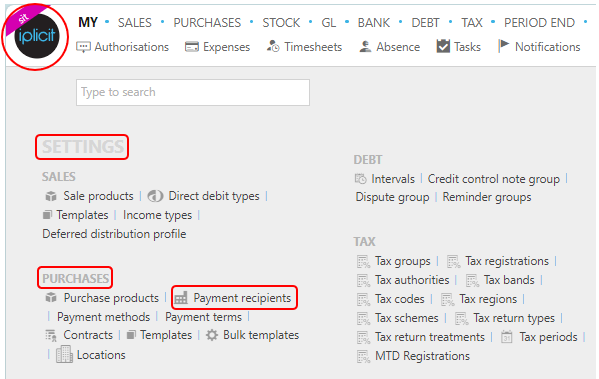
Task: Click the Contracts document icon
Action: click(51, 335)
